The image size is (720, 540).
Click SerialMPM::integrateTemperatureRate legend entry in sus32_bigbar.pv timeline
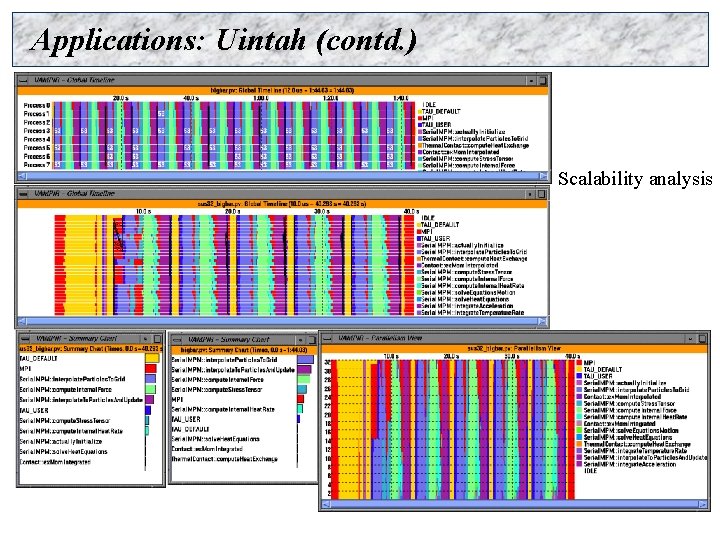pyautogui.click(x=472, y=313)
